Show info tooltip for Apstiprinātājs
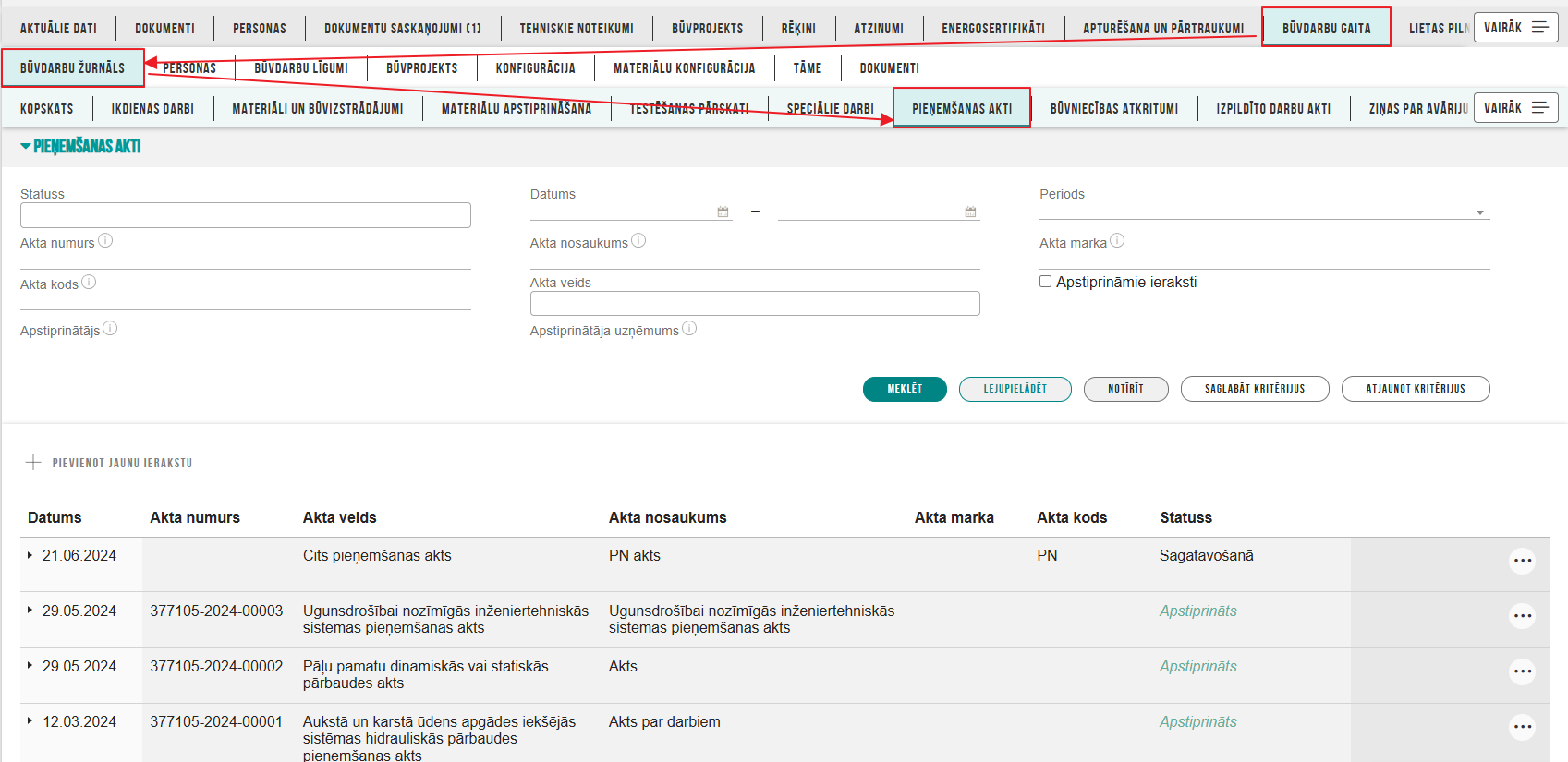This screenshot has height=762, width=1568. pyautogui.click(x=110, y=329)
